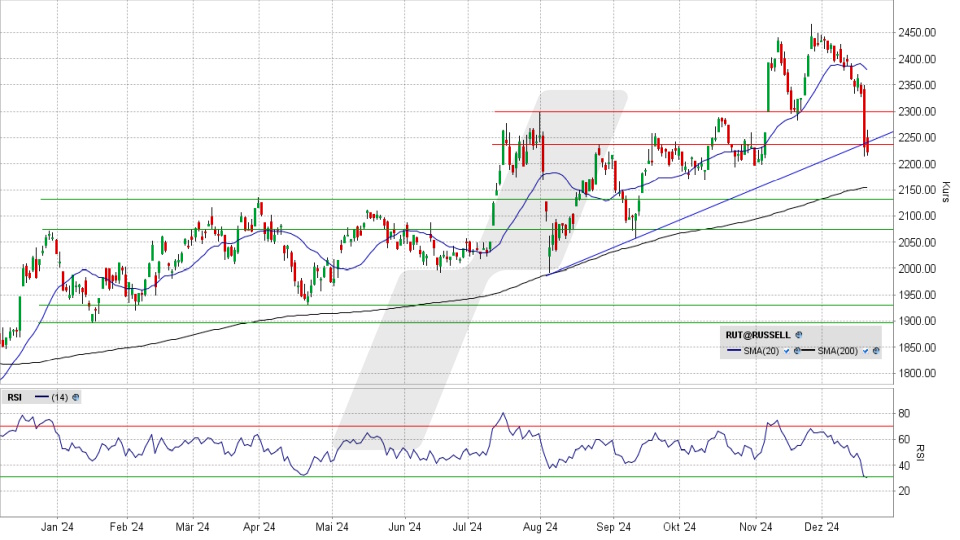Click the 2300.00 price axis label
Viewport: 960px width, 540px height.
(x=918, y=111)
